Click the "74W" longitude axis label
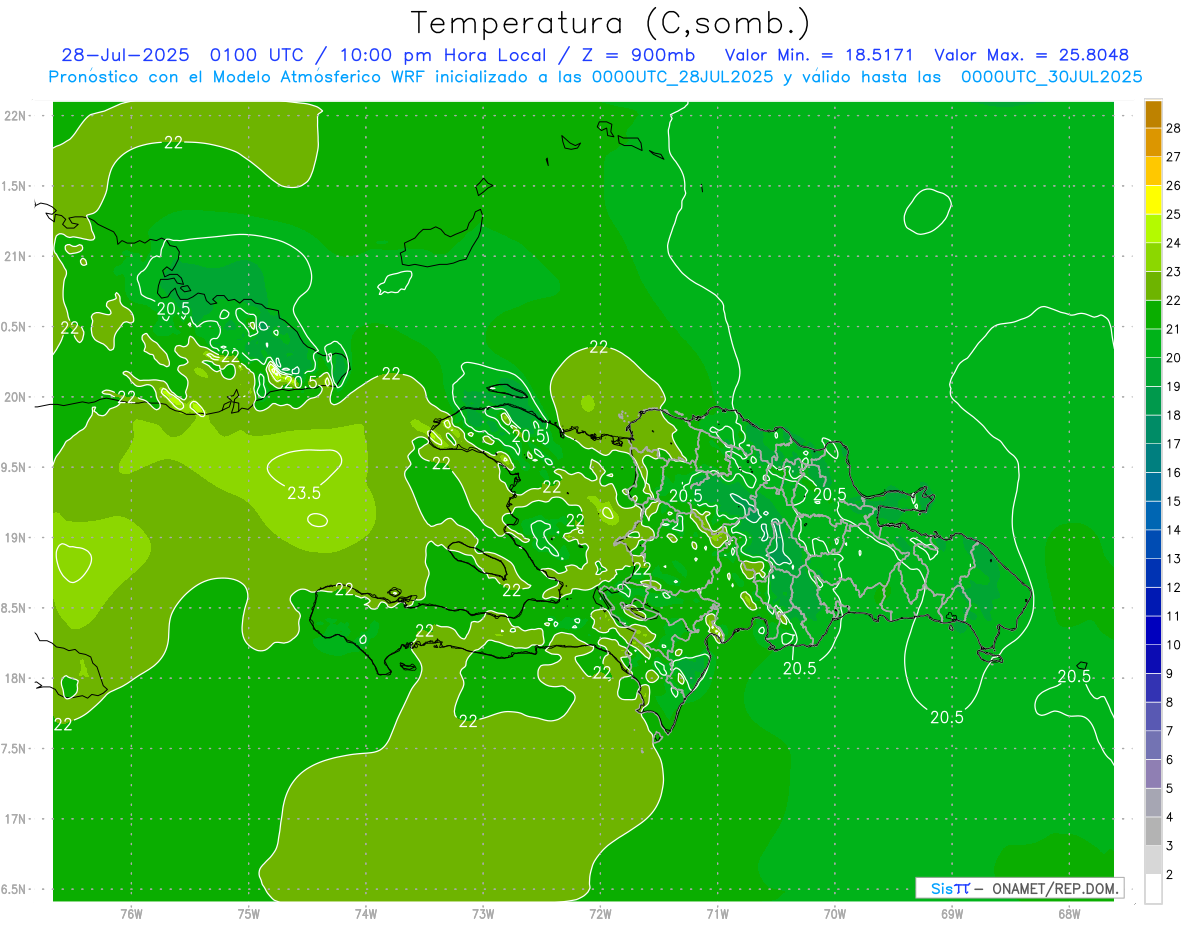Viewport: 1200px width, 927px height. click(365, 914)
